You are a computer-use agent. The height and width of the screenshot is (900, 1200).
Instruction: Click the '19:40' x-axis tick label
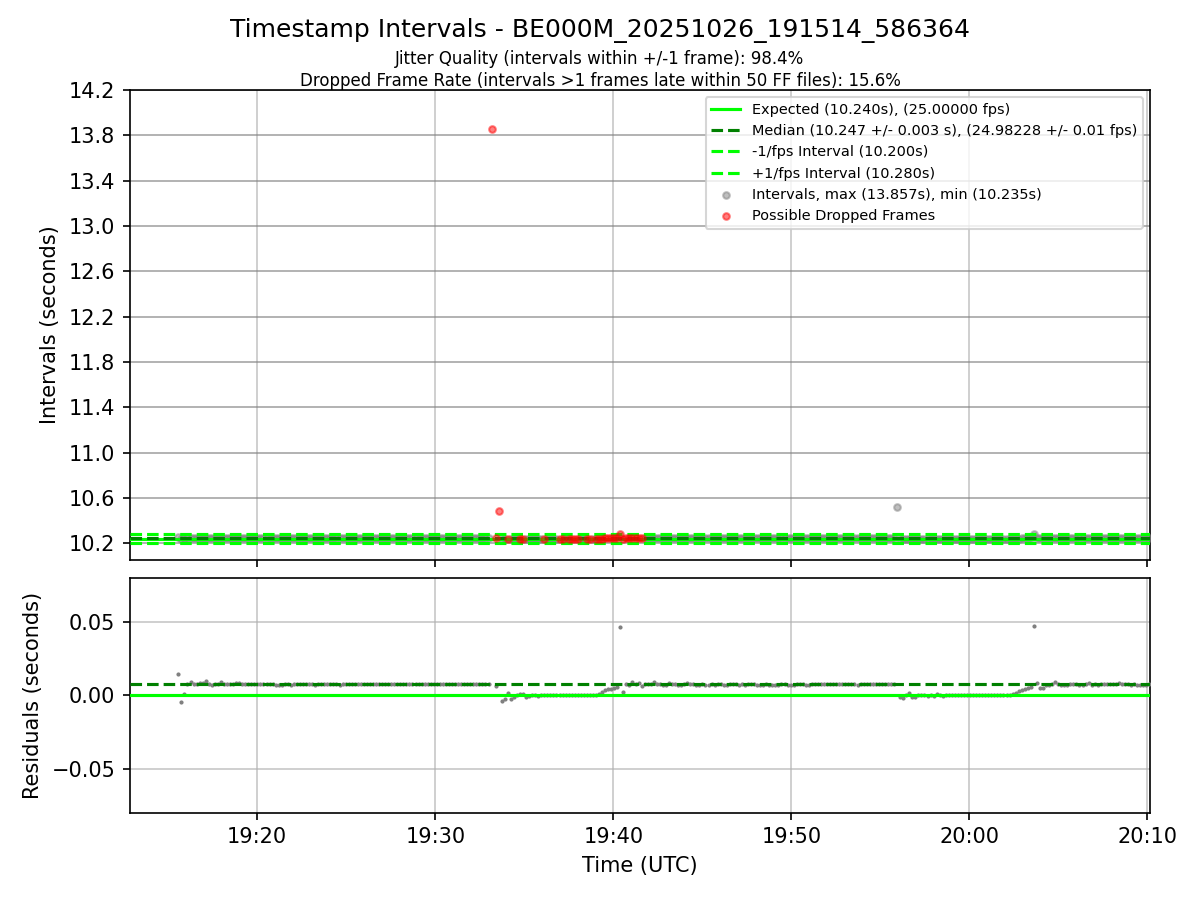coord(613,834)
